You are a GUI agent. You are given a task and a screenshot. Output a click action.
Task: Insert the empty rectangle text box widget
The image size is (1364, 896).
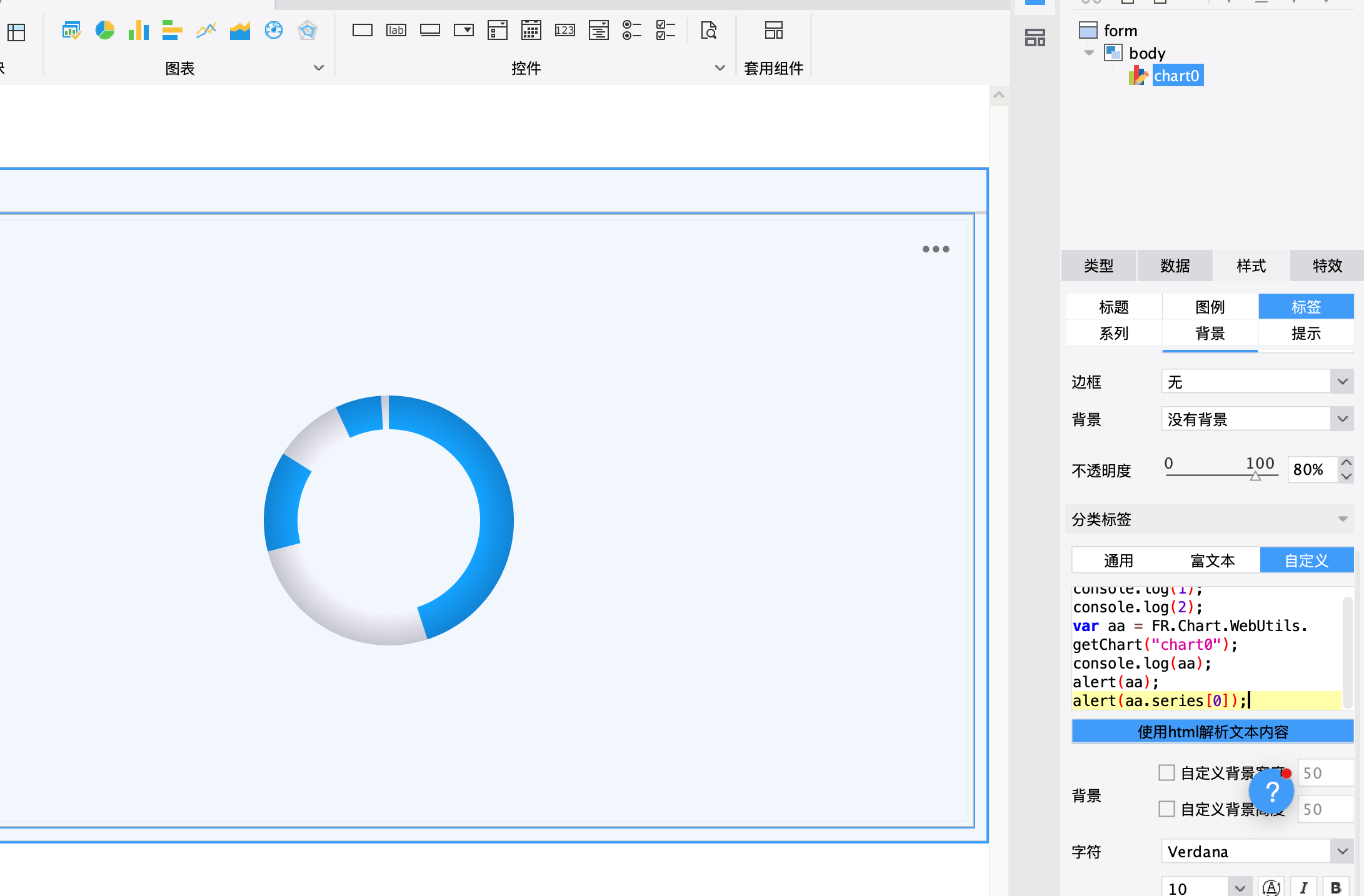coord(363,30)
